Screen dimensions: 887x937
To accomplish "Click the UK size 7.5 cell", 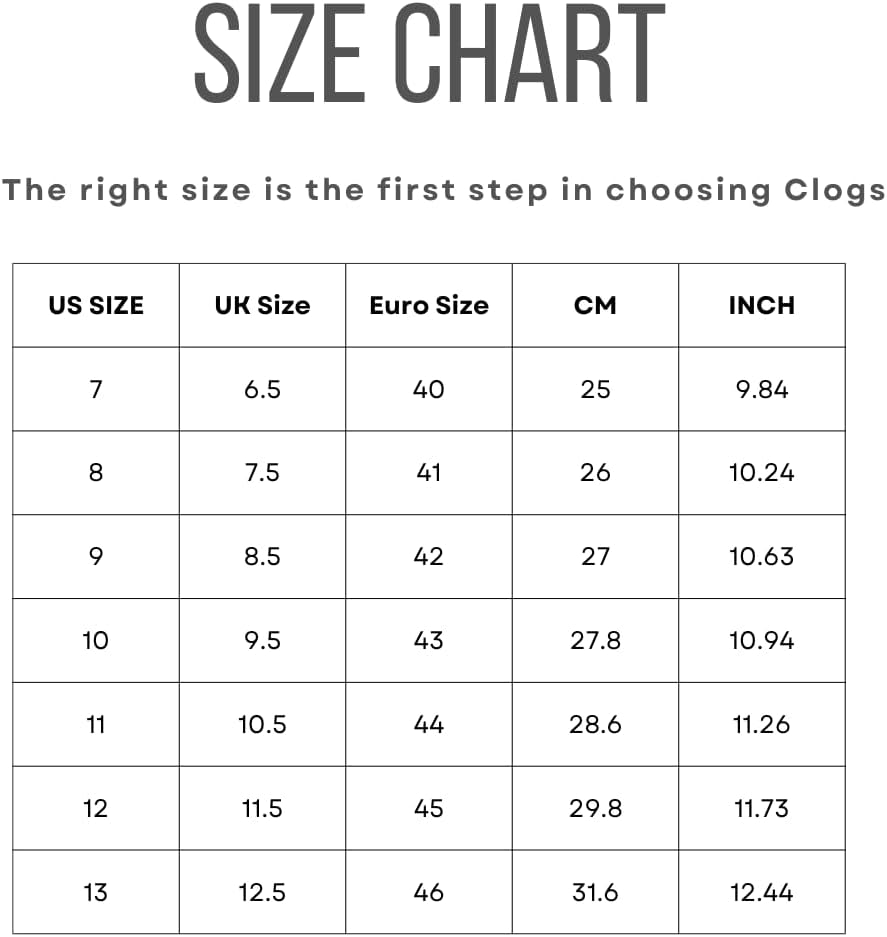I will tap(262, 473).
